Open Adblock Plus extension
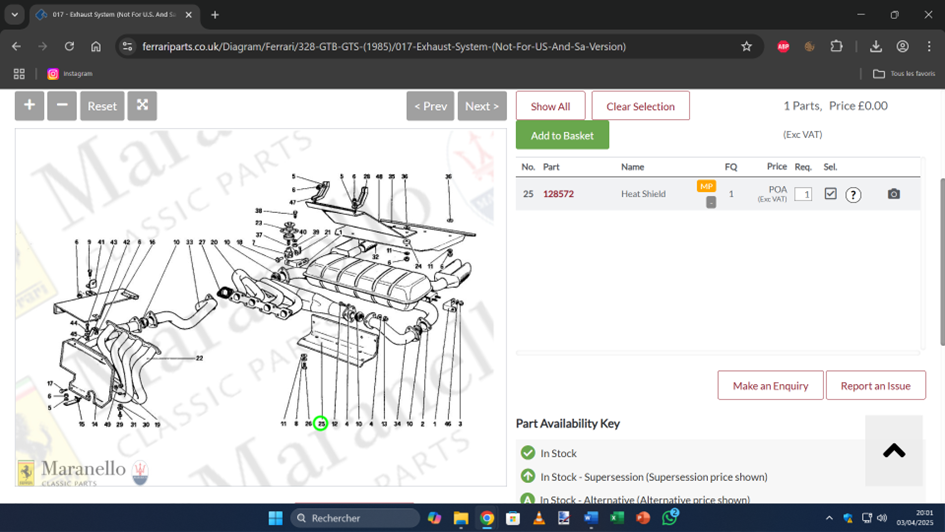Viewport: 945px width, 532px height. 783,46
